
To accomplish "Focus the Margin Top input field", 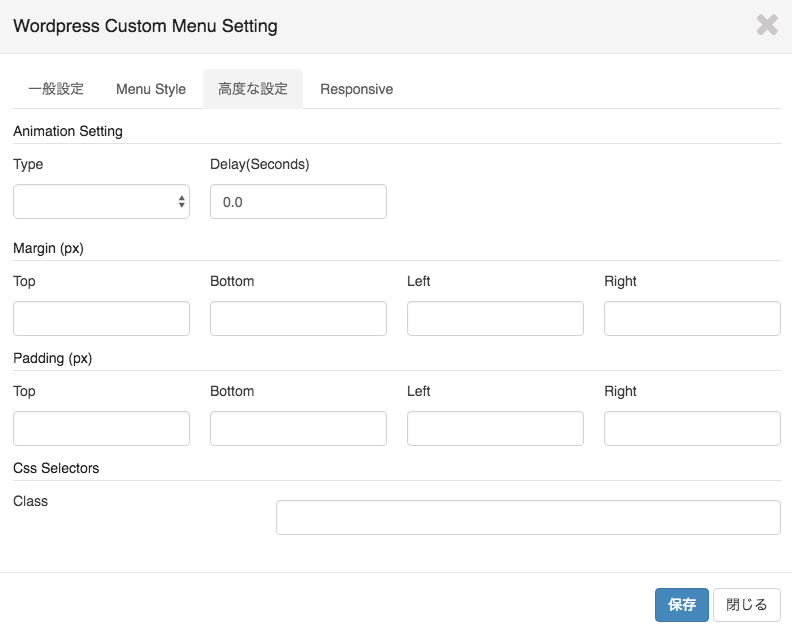I will coord(102,319).
